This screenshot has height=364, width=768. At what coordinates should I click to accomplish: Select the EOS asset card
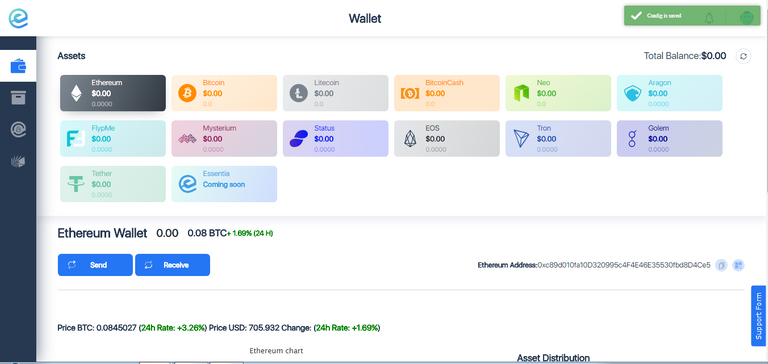(447, 139)
